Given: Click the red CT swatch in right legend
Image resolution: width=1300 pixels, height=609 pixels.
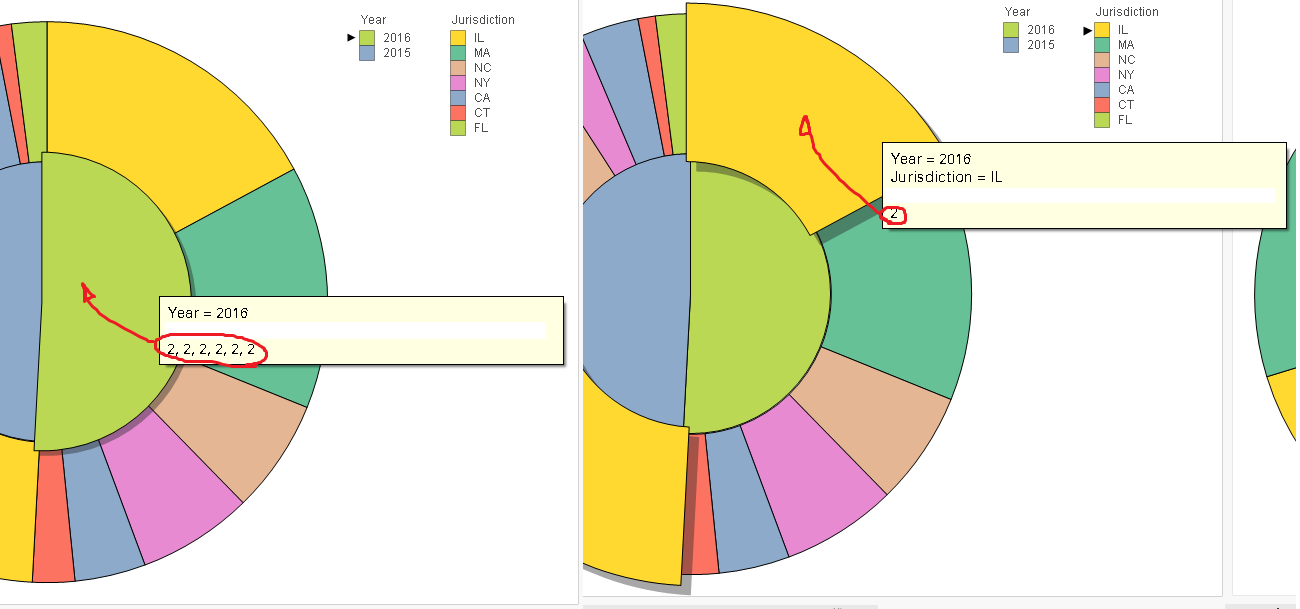Looking at the screenshot, I should 1102,104.
